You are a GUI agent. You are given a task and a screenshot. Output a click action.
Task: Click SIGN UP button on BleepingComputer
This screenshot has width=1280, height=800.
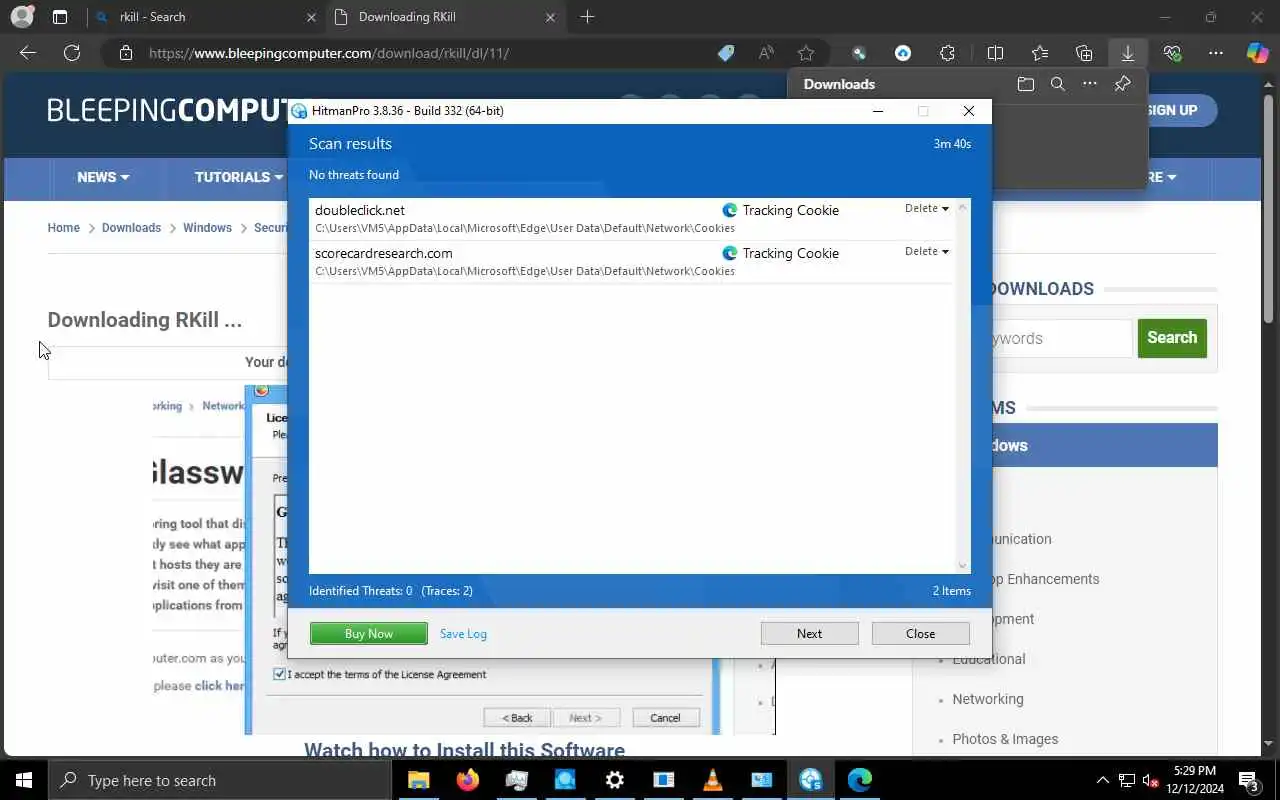point(1172,110)
